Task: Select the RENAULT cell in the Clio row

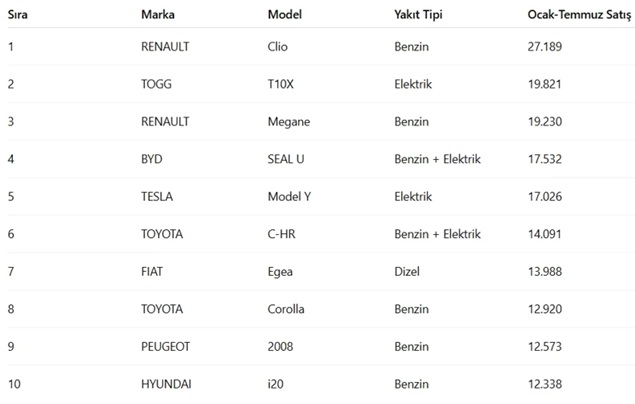Action: [x=165, y=47]
